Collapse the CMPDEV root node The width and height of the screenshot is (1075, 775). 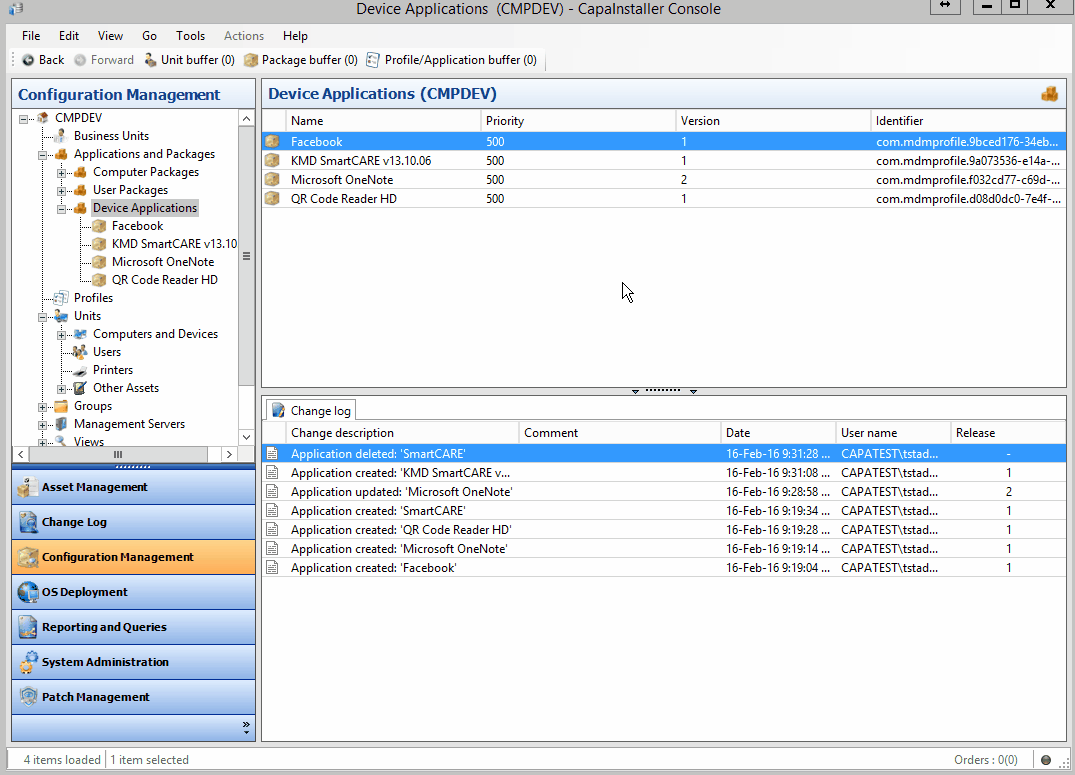tap(23, 119)
